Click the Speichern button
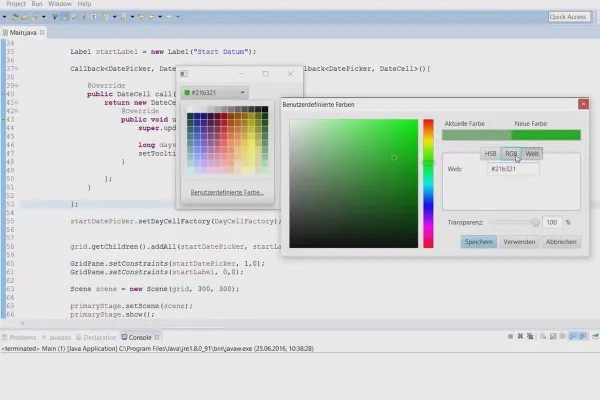 478,241
